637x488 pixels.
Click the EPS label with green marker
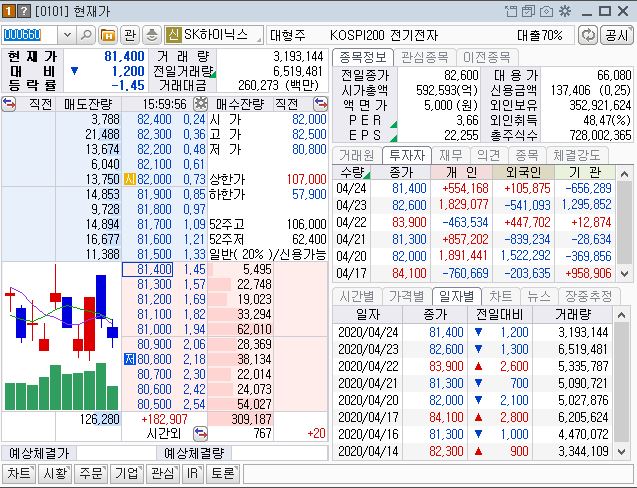pyautogui.click(x=365, y=135)
